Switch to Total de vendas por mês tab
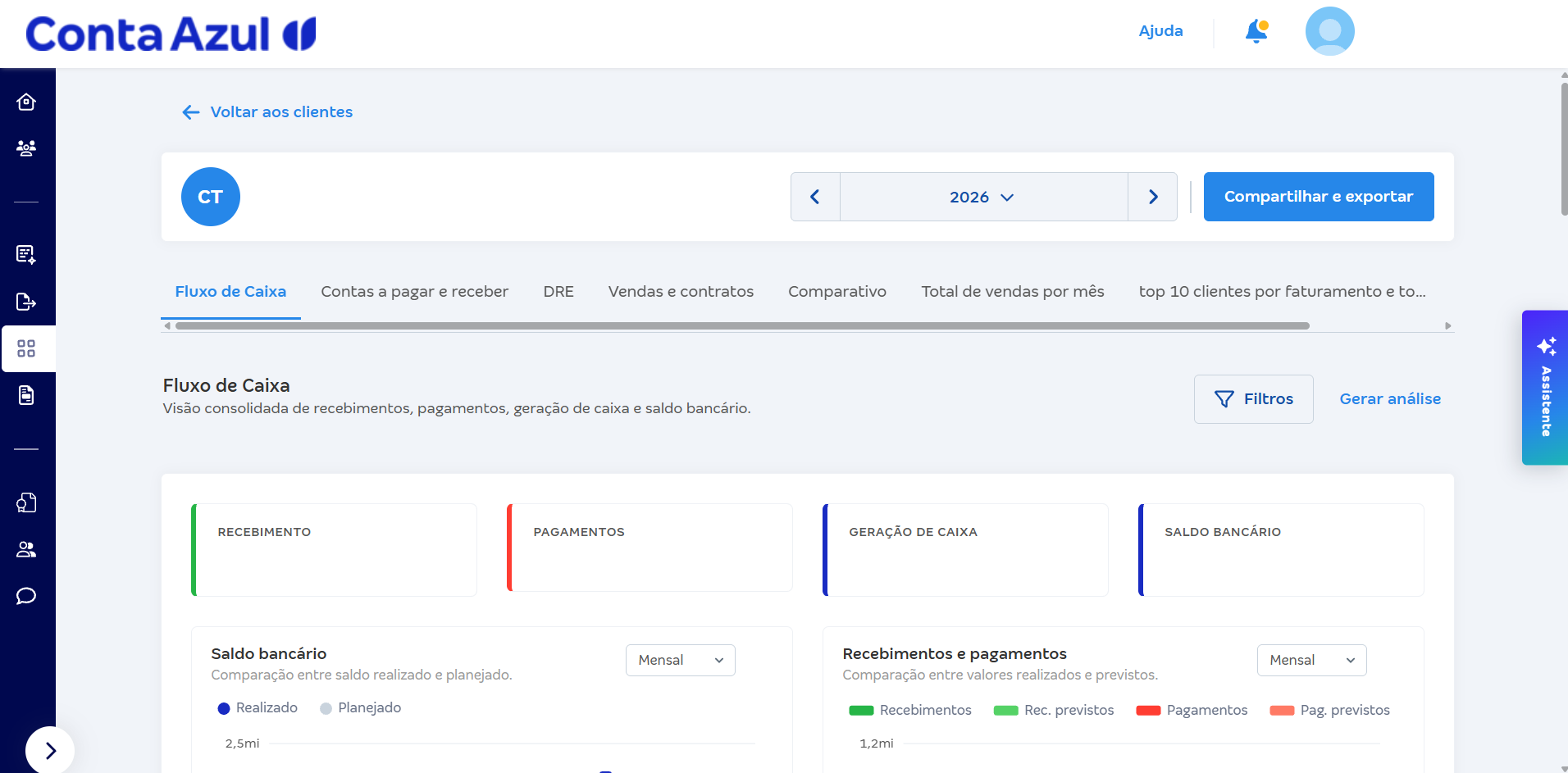 1012,292
